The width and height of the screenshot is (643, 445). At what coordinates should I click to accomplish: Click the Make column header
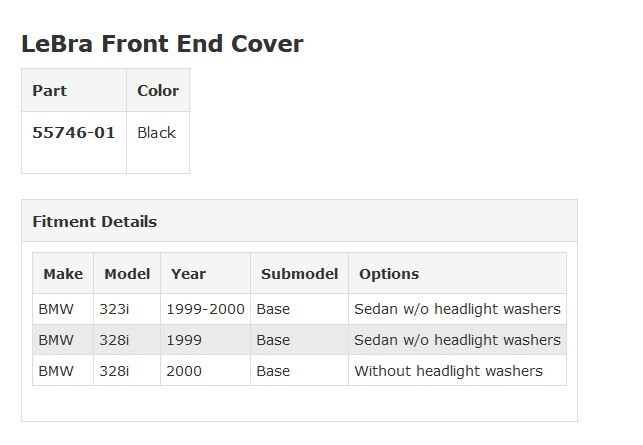[63, 273]
